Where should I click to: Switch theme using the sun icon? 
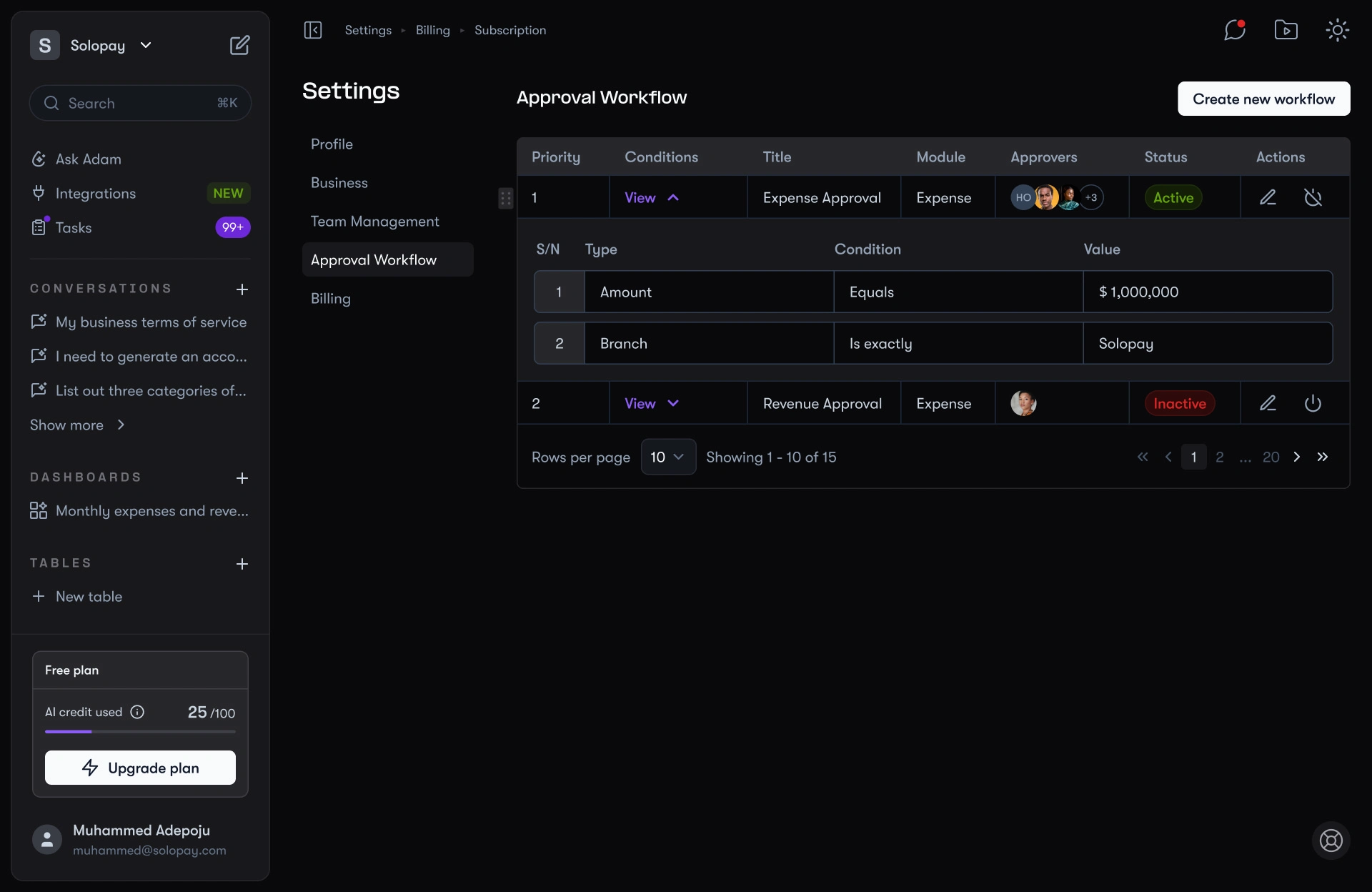click(x=1337, y=30)
